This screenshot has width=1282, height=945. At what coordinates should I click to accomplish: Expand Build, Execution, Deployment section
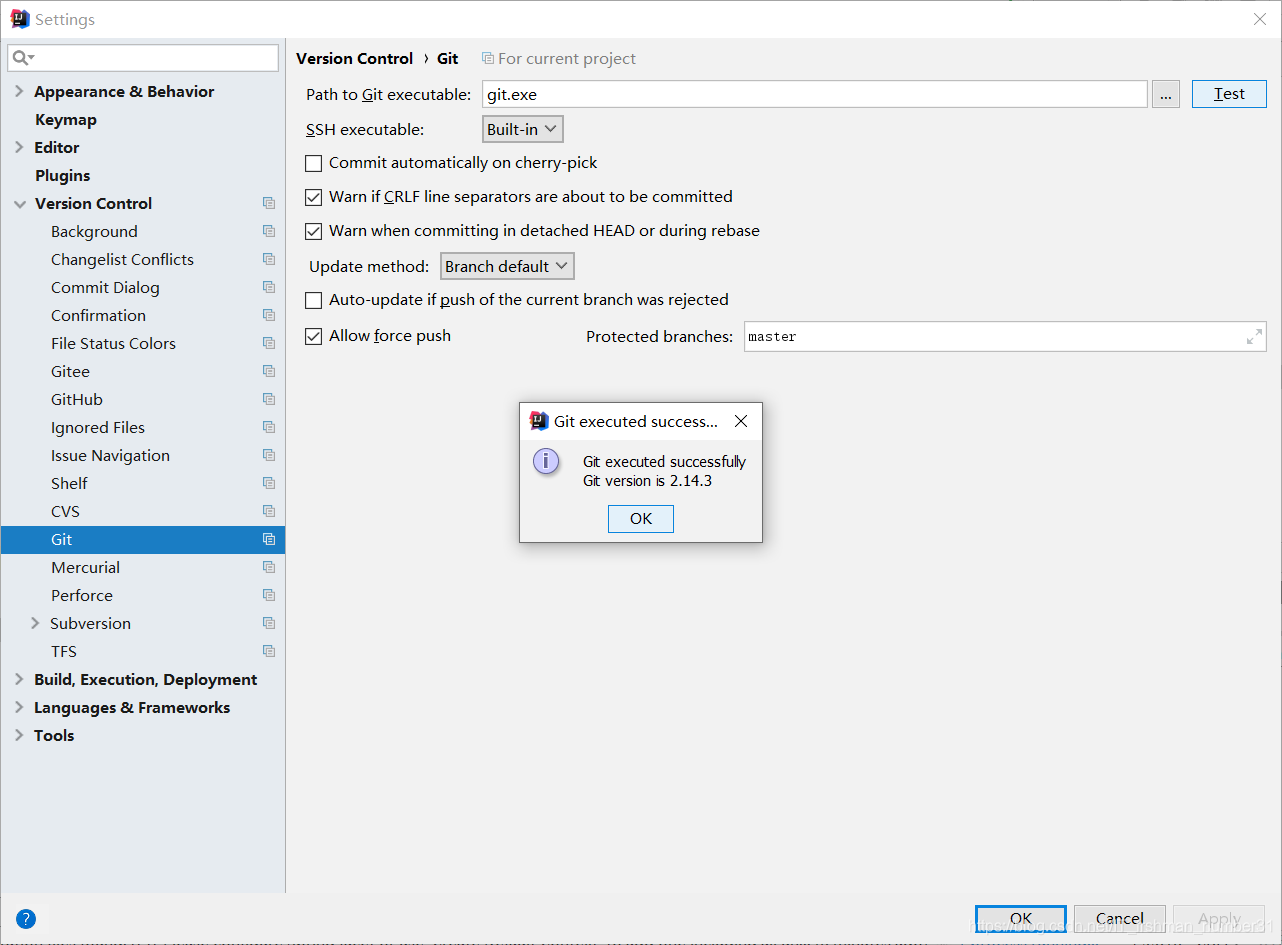point(19,679)
